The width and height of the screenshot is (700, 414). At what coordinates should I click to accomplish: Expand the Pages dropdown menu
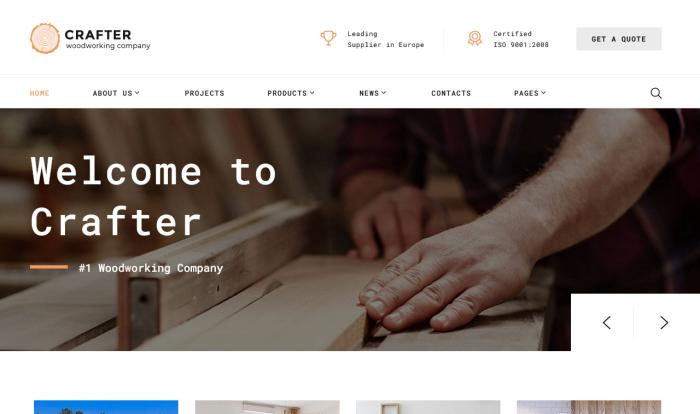(530, 93)
